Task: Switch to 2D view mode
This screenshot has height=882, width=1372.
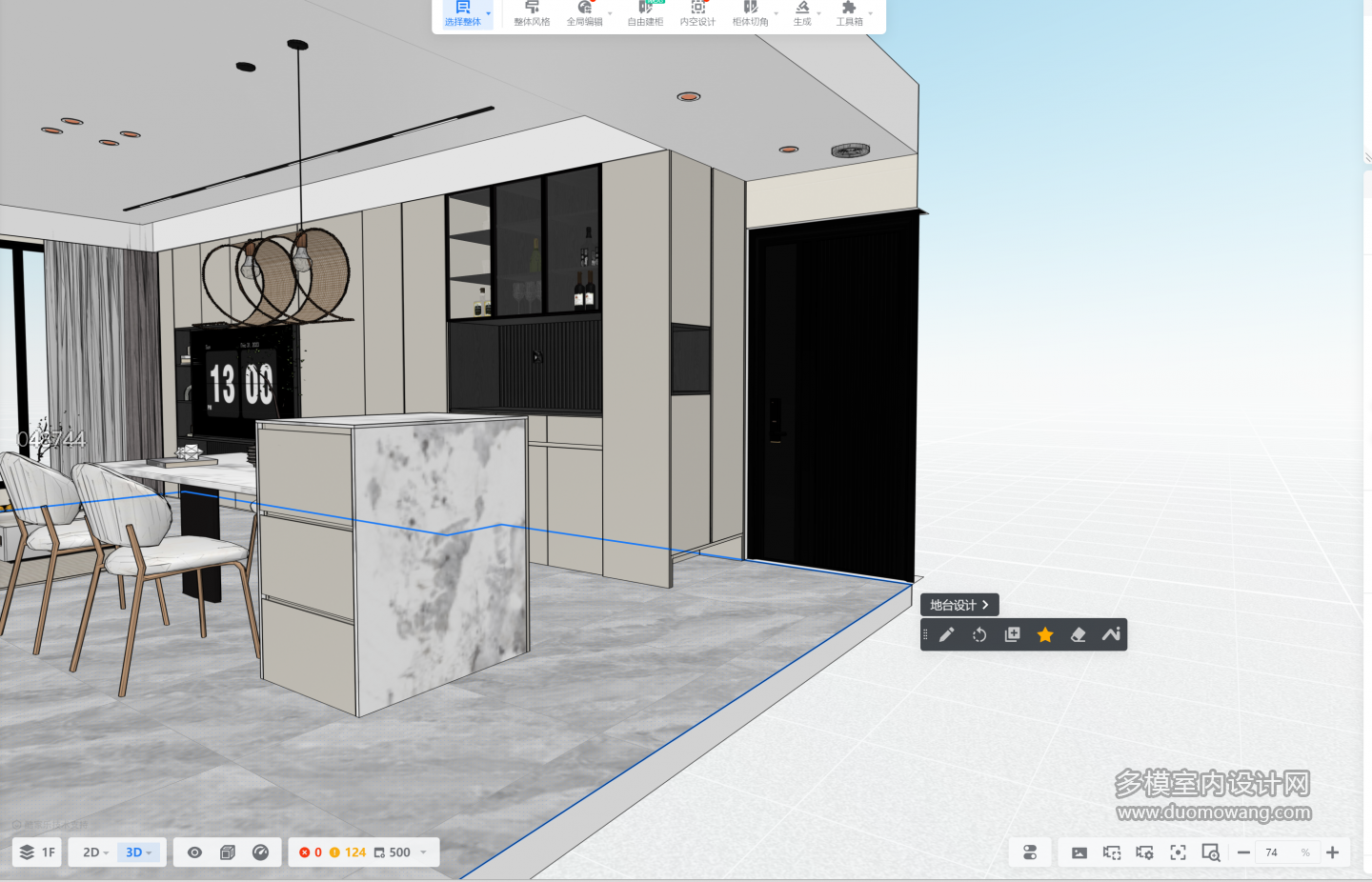Action: (x=91, y=852)
